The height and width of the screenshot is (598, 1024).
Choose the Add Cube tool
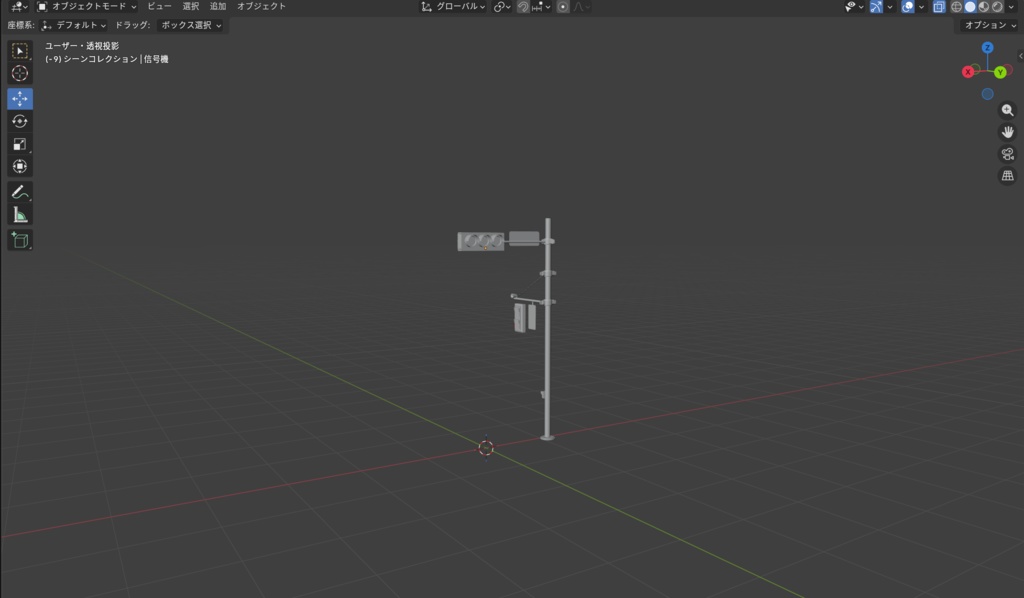tap(20, 240)
